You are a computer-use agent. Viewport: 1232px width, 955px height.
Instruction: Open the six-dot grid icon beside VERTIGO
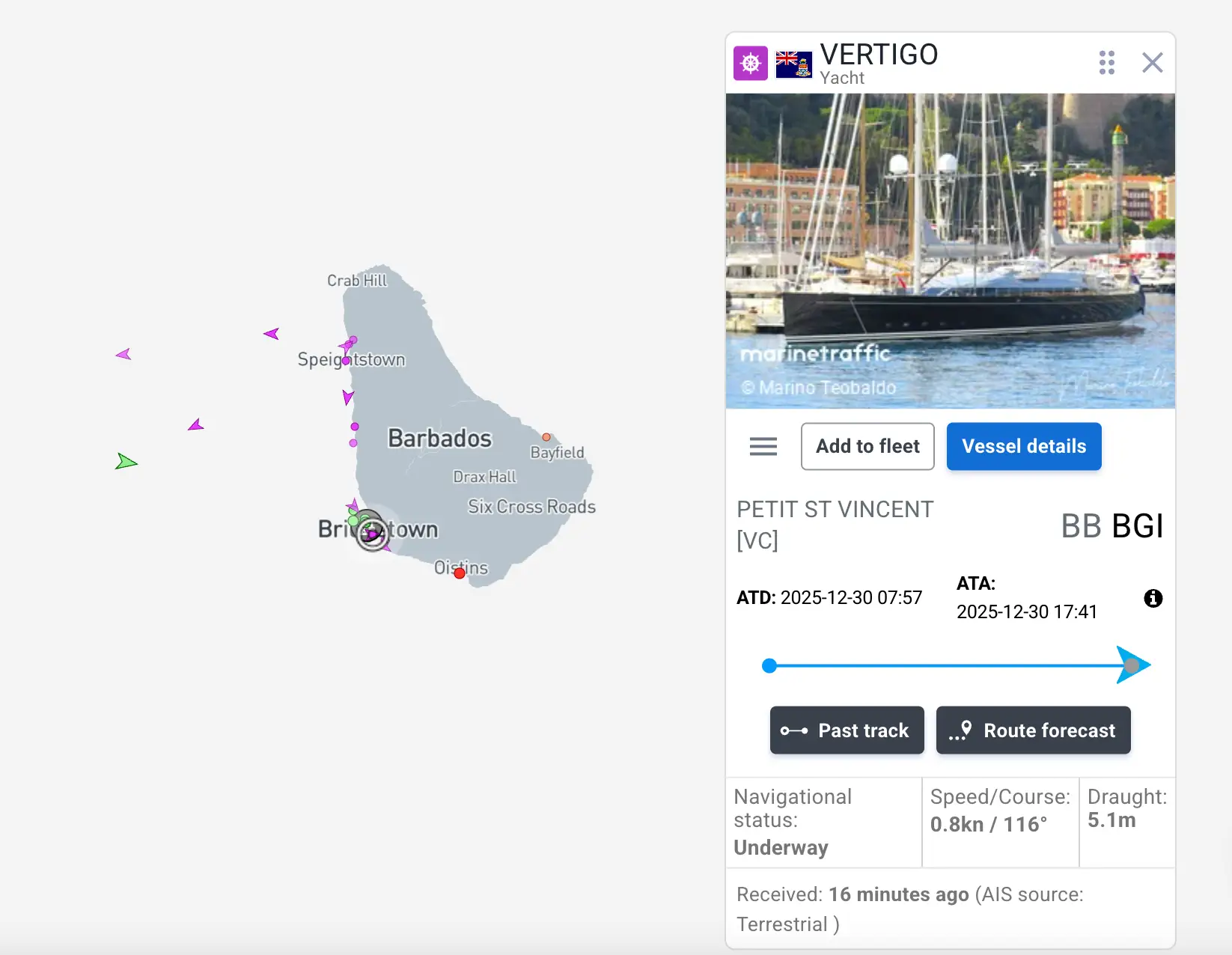1107,63
